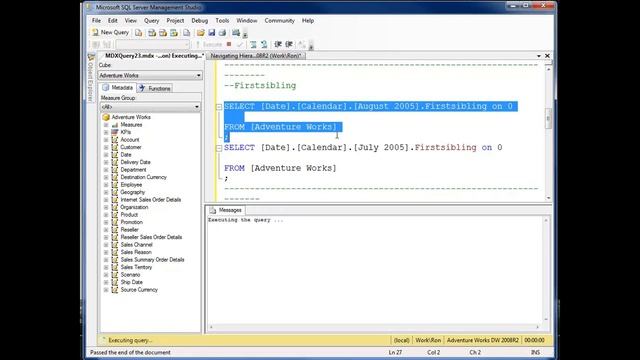Click the Scenario dimension icon
Screen dimensions: 640x360
115,275
